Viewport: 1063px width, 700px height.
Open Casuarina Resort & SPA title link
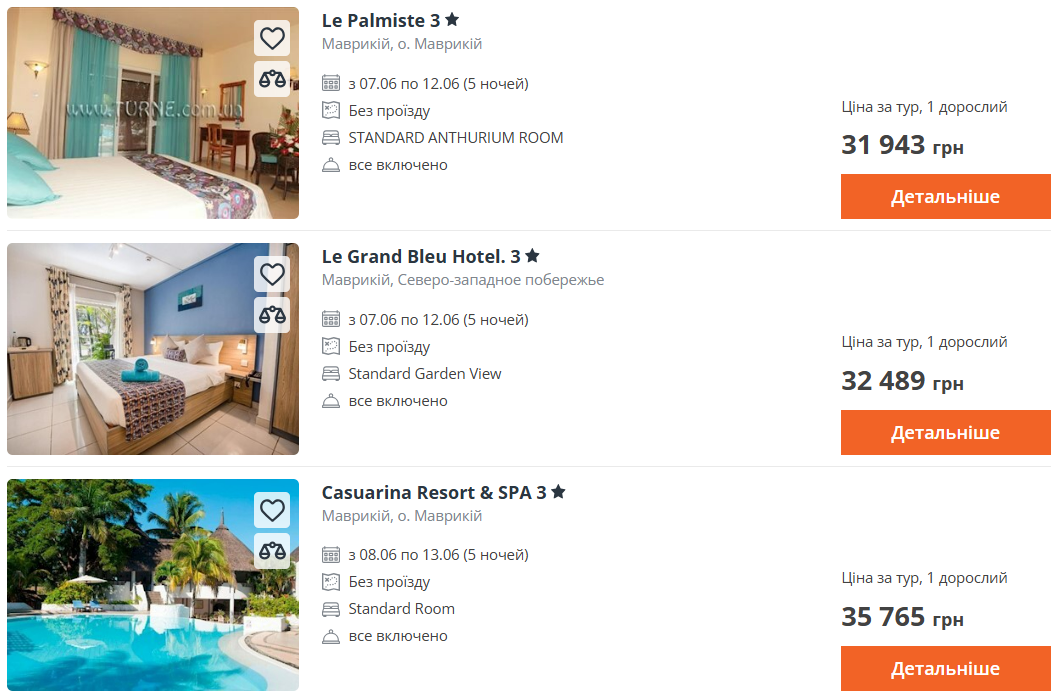(x=434, y=492)
